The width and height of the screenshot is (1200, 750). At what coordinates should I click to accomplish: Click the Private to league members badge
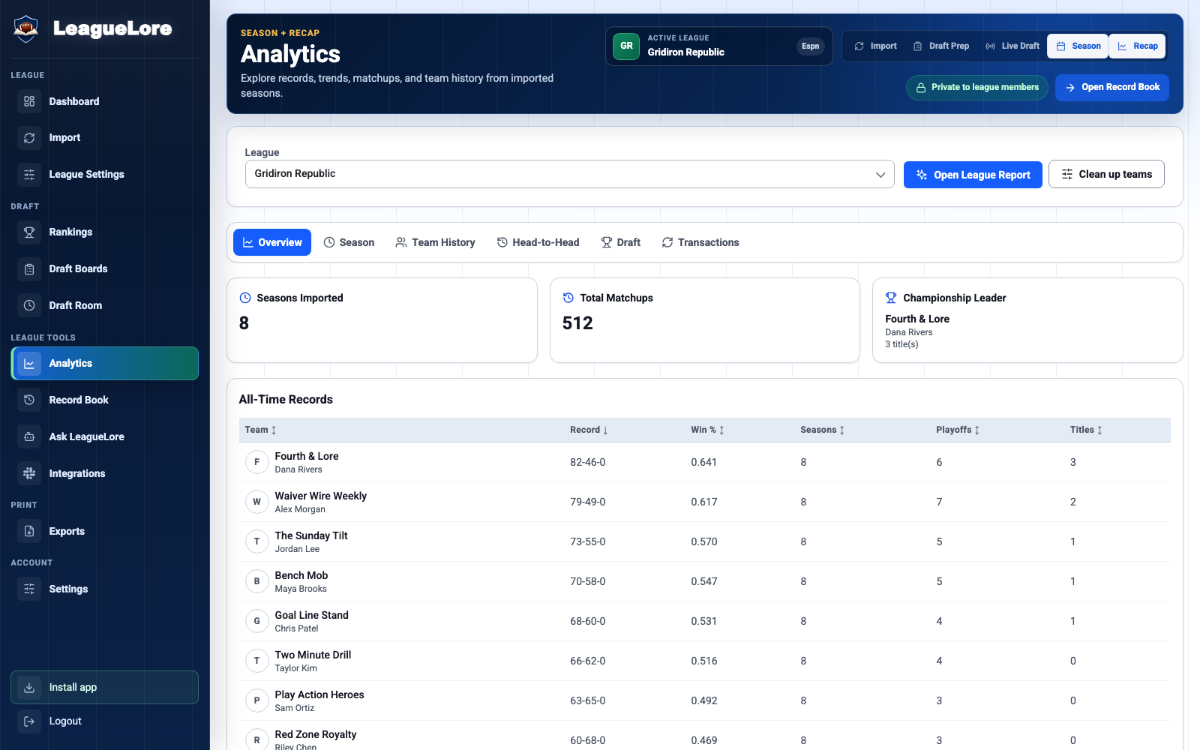[x=977, y=87]
